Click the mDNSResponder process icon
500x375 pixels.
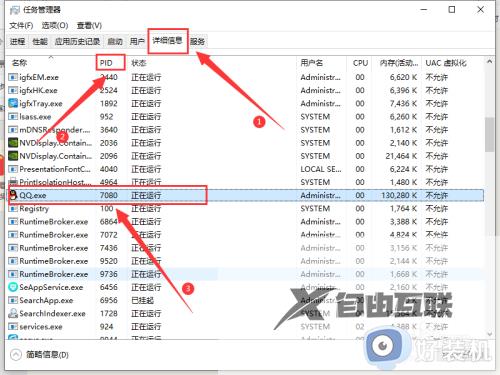pos(13,130)
